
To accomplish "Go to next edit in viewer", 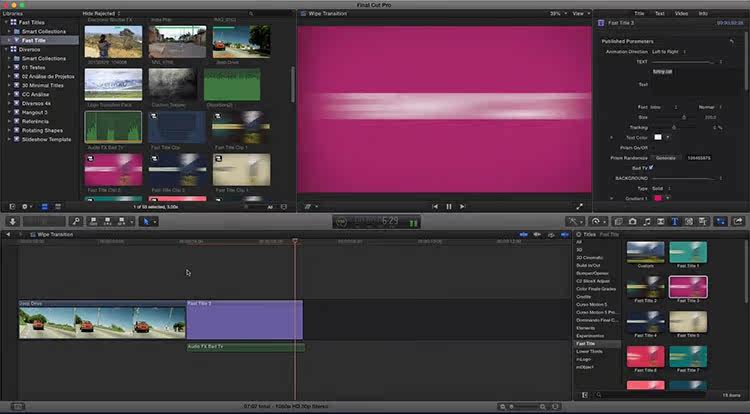I will click(x=462, y=207).
